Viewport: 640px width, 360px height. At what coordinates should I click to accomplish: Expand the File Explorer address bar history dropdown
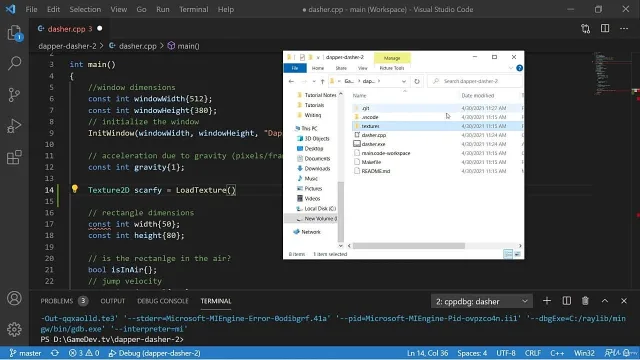(x=404, y=81)
